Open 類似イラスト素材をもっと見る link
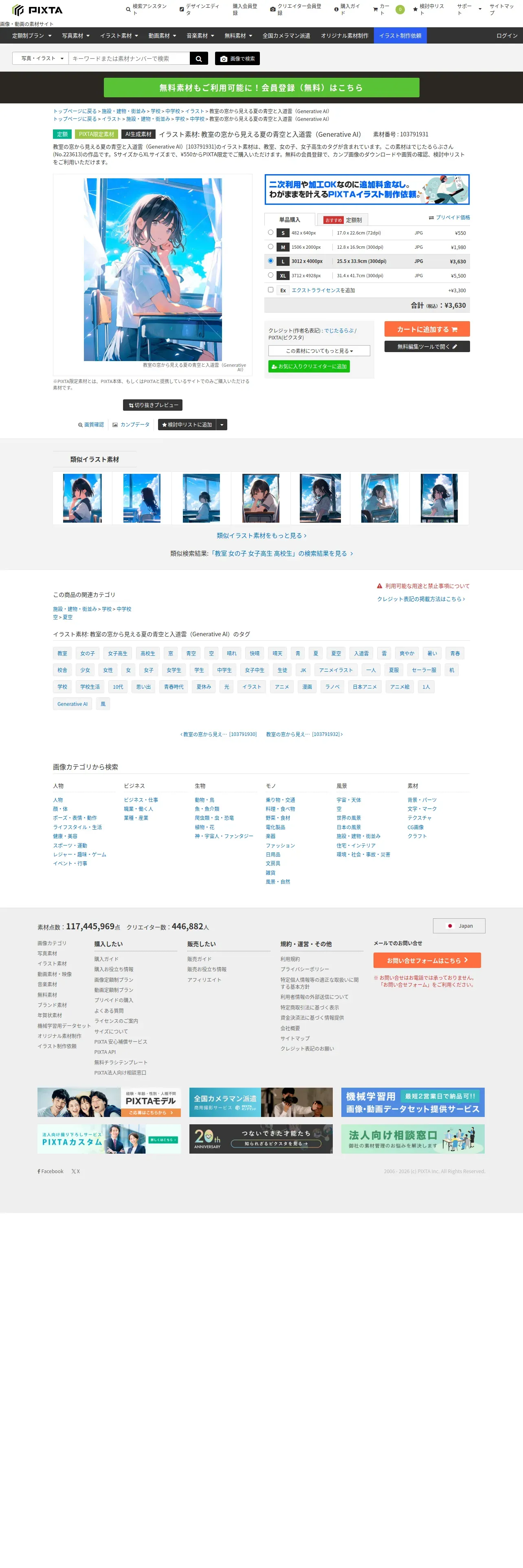This screenshot has height=1568, width=523. 261,536
